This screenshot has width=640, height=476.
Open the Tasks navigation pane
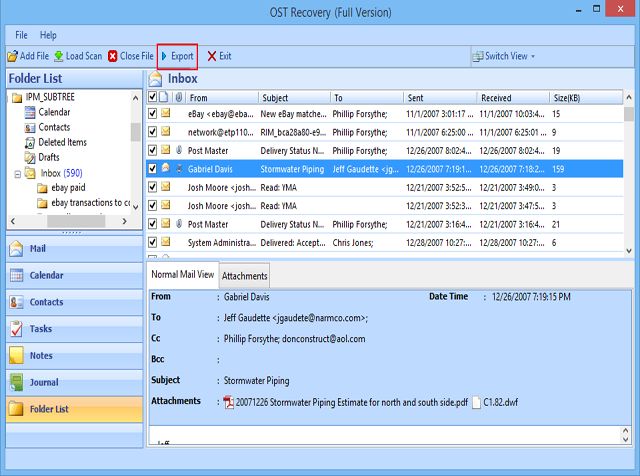pos(74,329)
